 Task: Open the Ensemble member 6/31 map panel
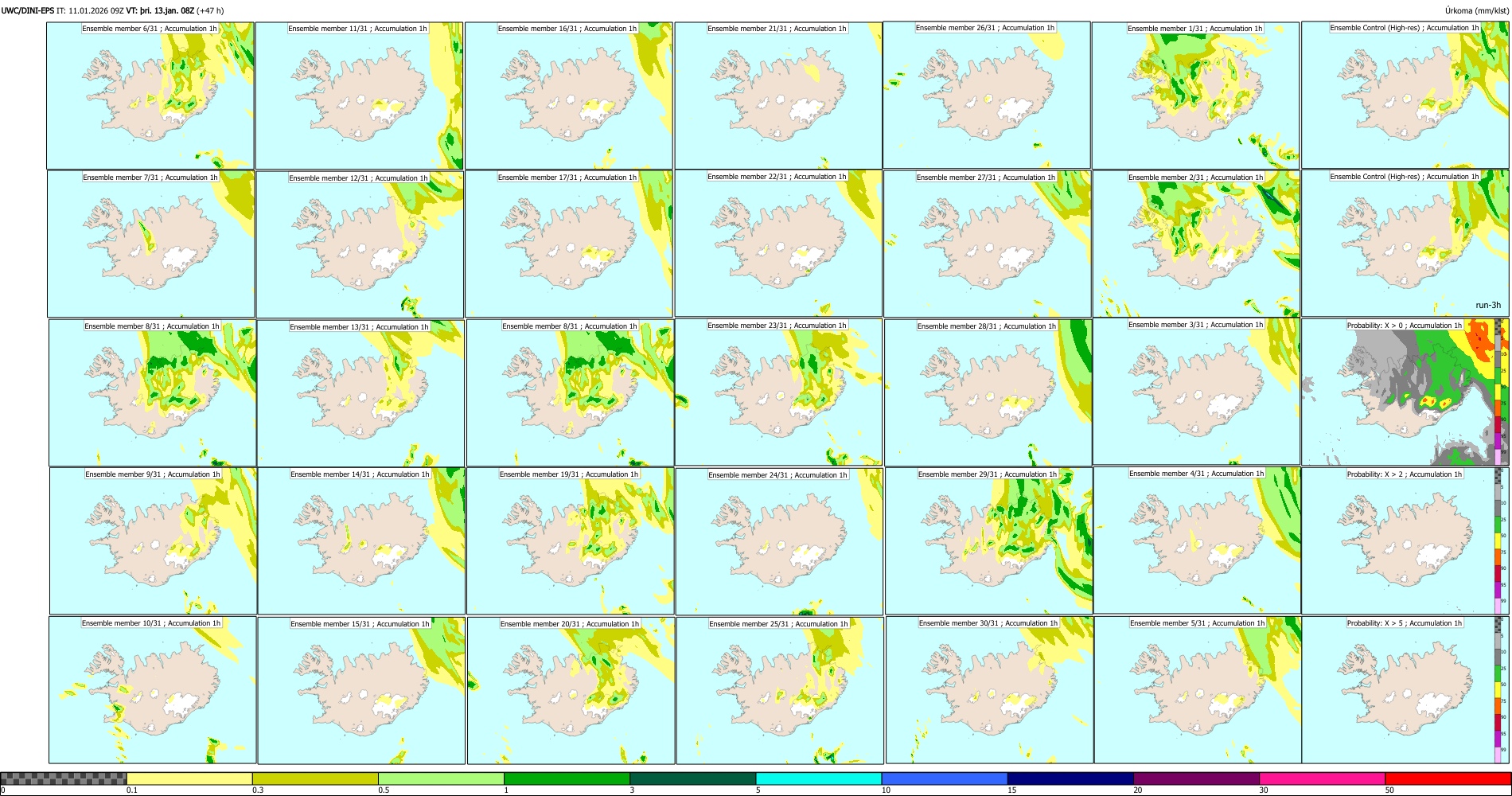click(150, 96)
